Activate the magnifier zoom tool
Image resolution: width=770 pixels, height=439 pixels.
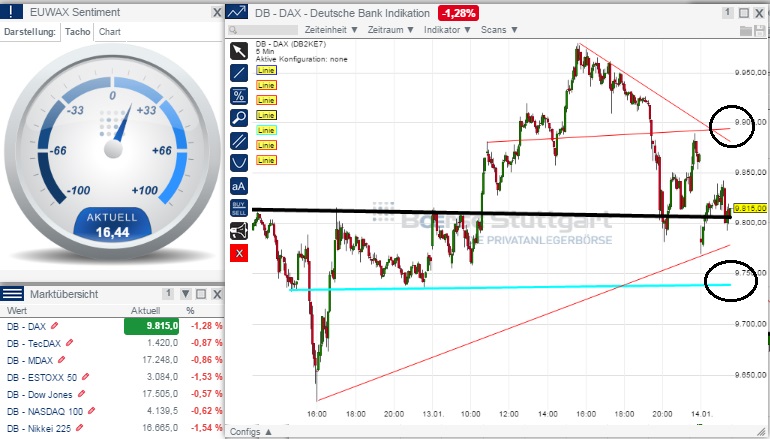coord(239,118)
